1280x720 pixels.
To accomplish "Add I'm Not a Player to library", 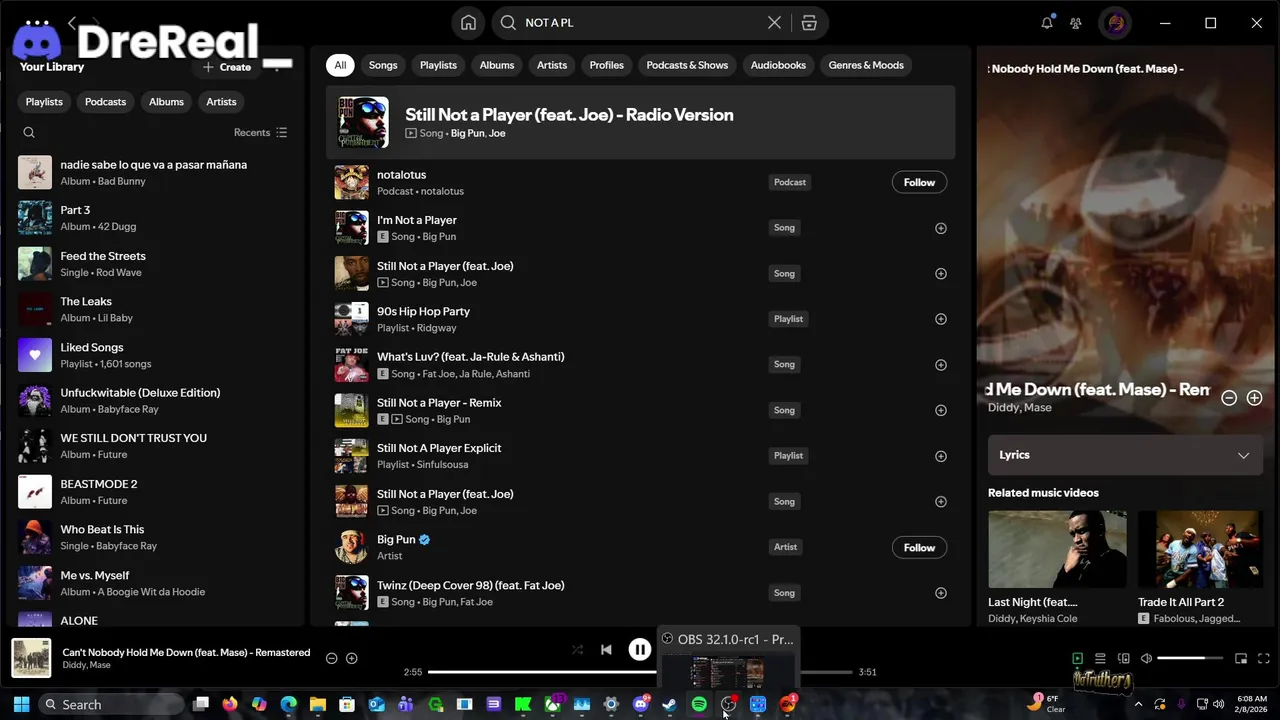I will click(x=940, y=228).
